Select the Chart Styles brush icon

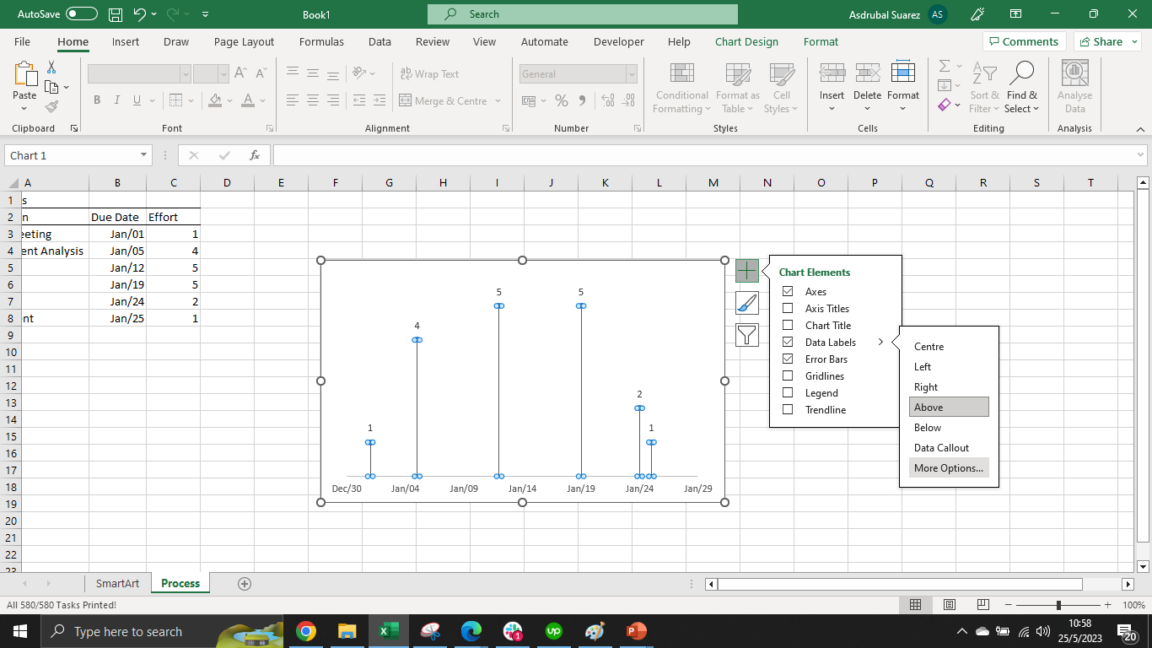click(746, 303)
